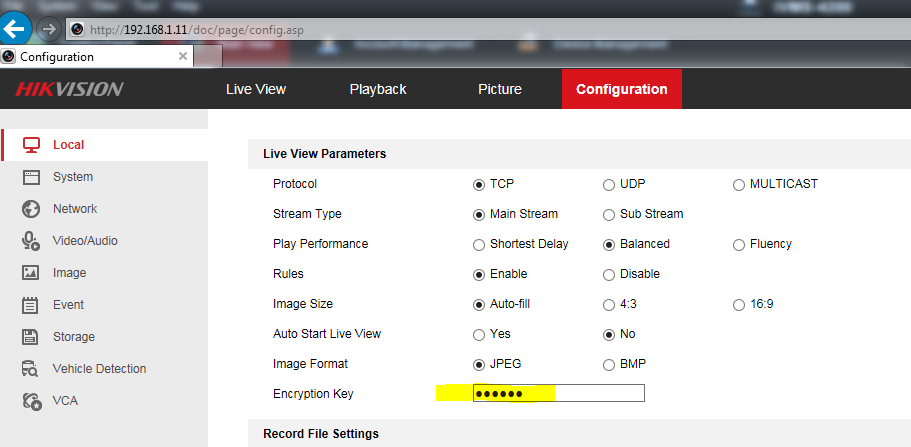Enable Auto Start Live View Yes
The height and width of the screenshot is (447, 911).
pos(479,334)
